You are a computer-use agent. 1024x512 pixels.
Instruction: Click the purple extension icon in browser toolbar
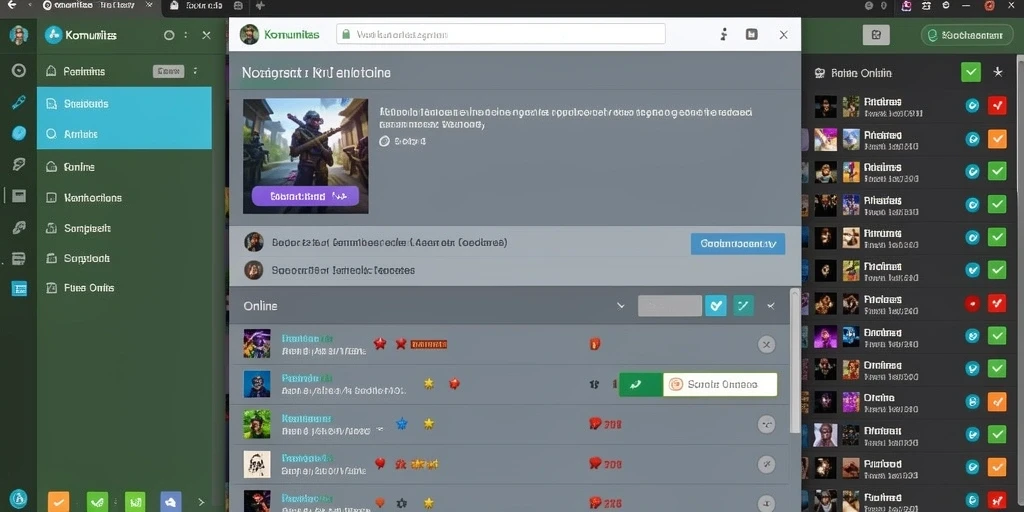click(906, 6)
